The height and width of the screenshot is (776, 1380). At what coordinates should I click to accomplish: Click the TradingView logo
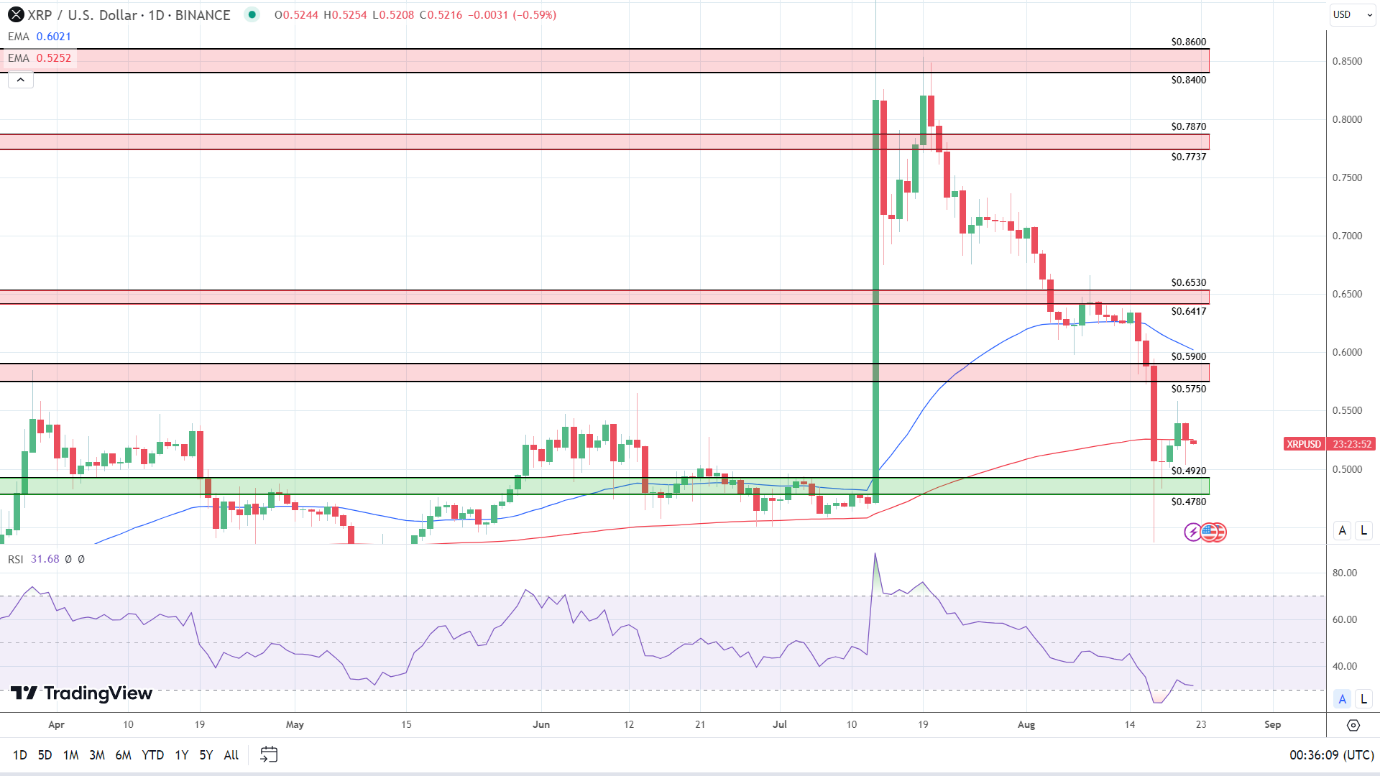[82, 693]
